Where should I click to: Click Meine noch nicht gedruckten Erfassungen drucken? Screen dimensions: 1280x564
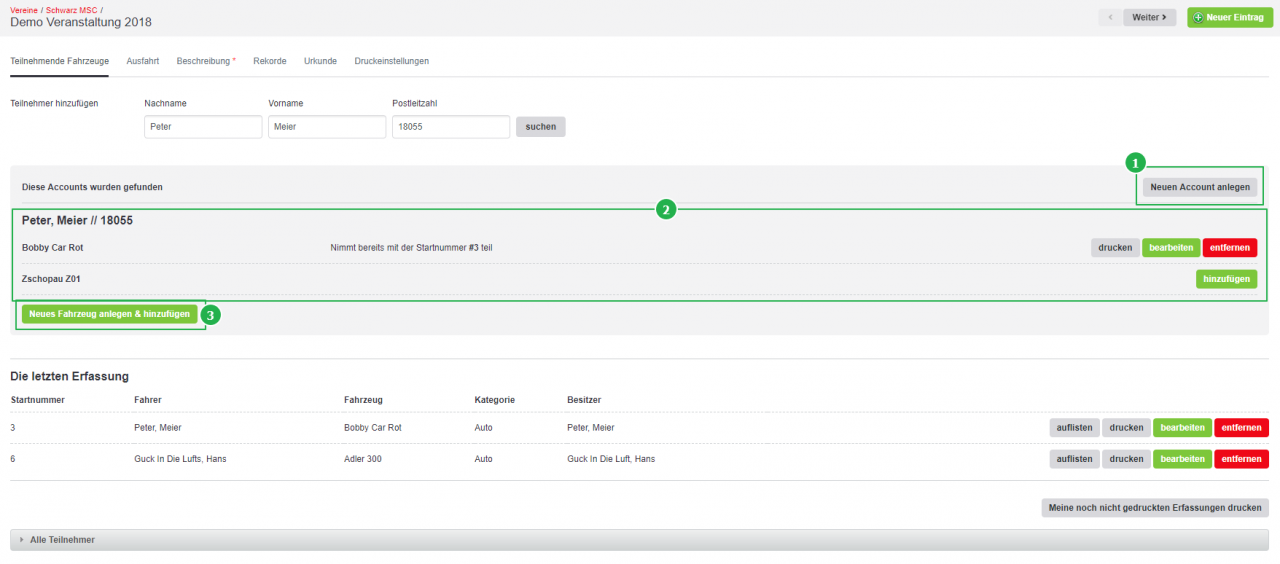pos(1155,508)
